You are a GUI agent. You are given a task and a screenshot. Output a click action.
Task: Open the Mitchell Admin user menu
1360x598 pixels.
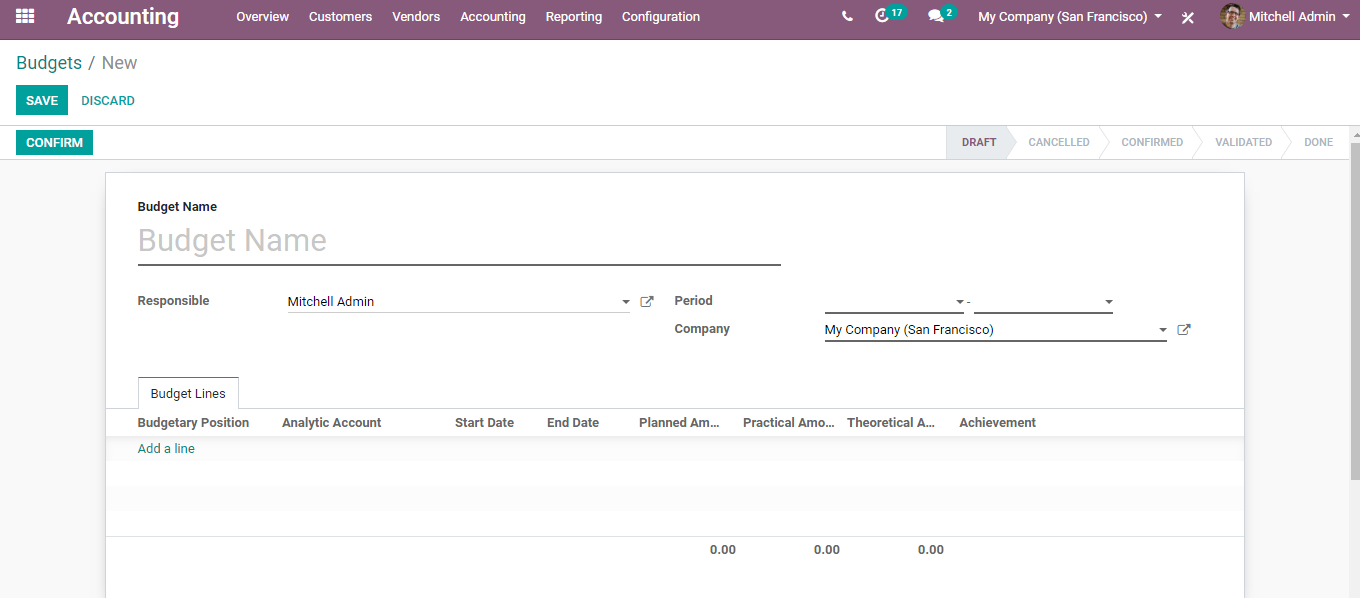[x=1284, y=17]
